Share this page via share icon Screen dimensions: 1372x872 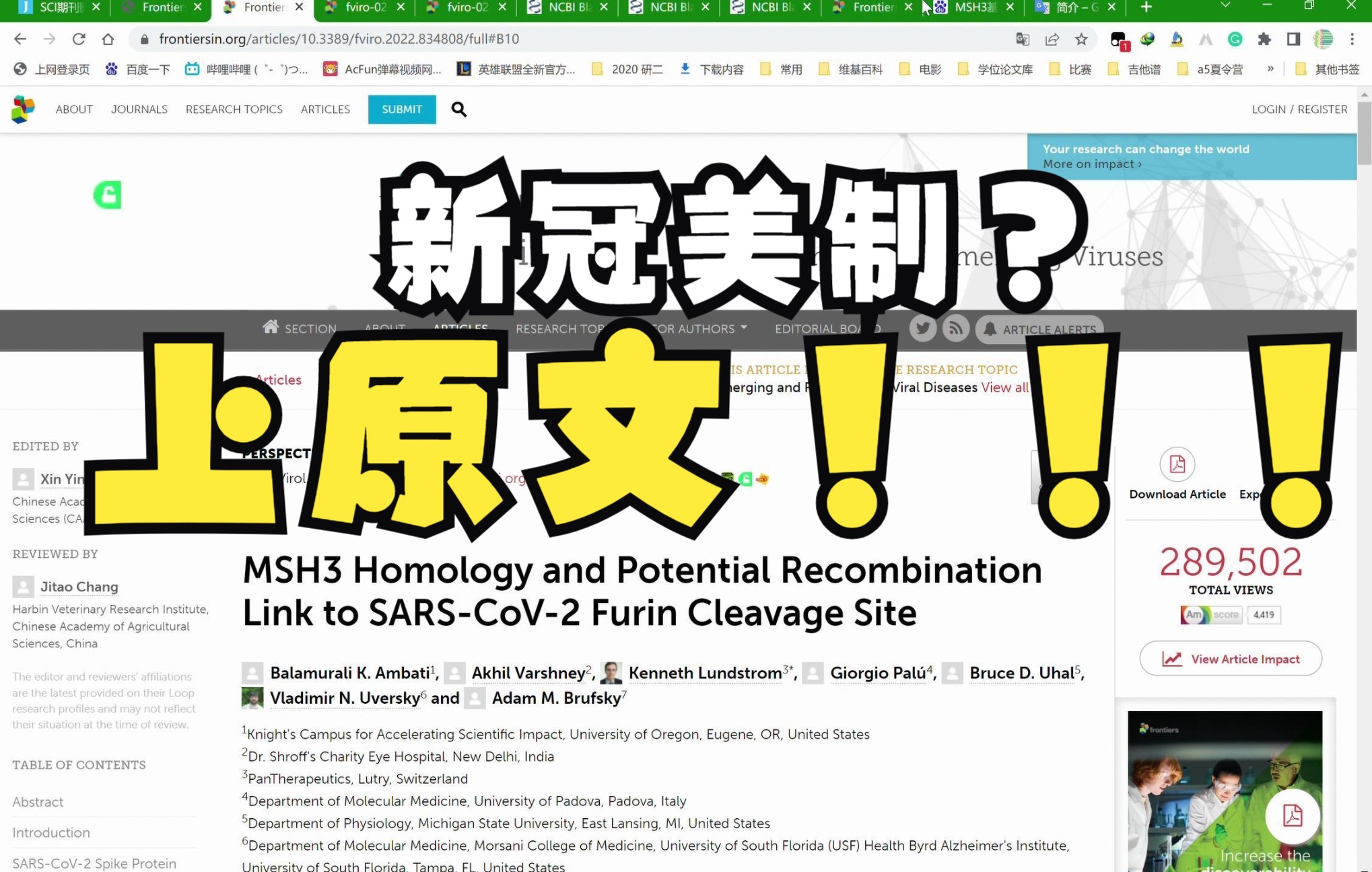pos(1052,39)
